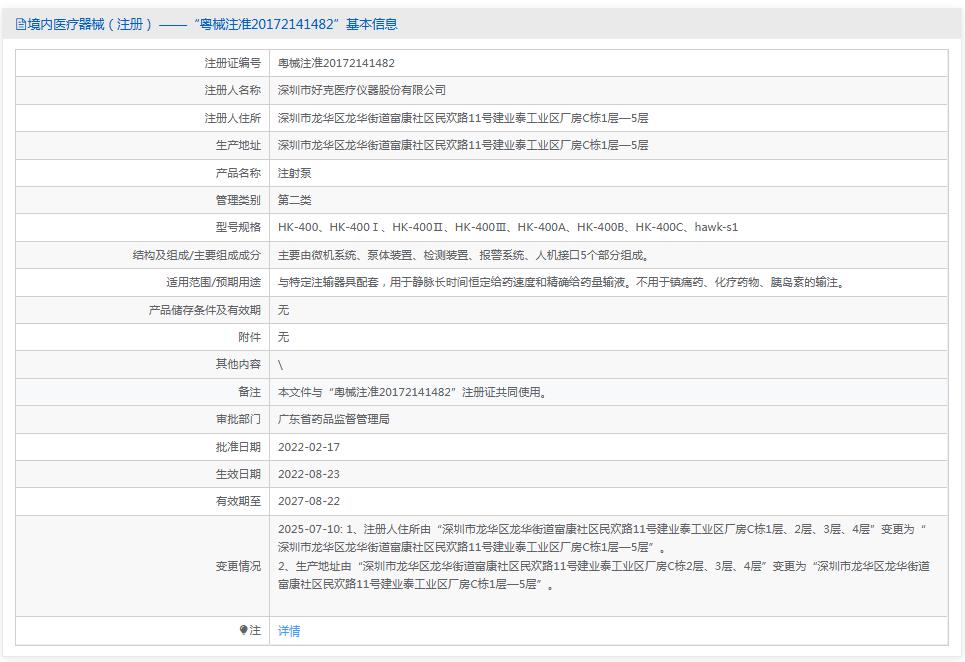Click intended use text 与特定注输器具配套
This screenshot has width=965, height=662.
[563, 282]
